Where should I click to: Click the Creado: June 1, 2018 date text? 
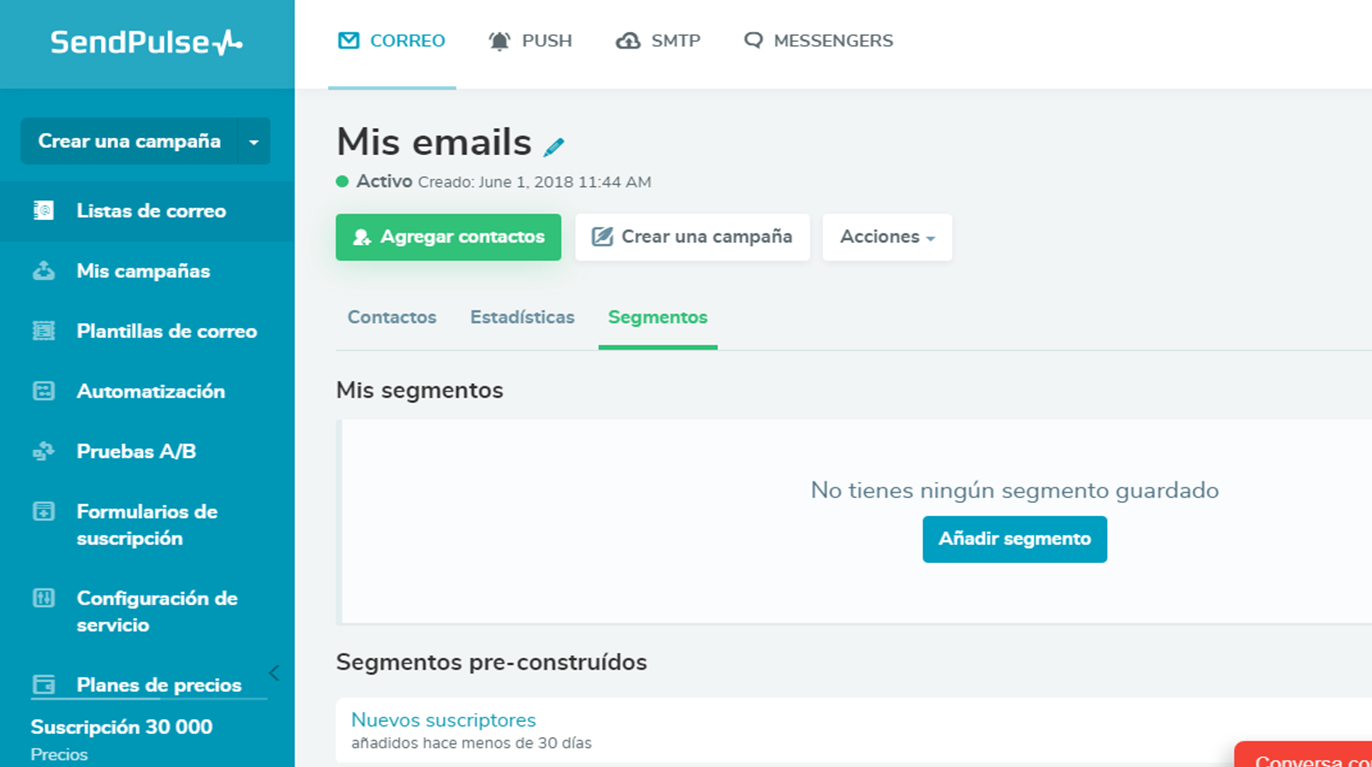click(x=535, y=182)
